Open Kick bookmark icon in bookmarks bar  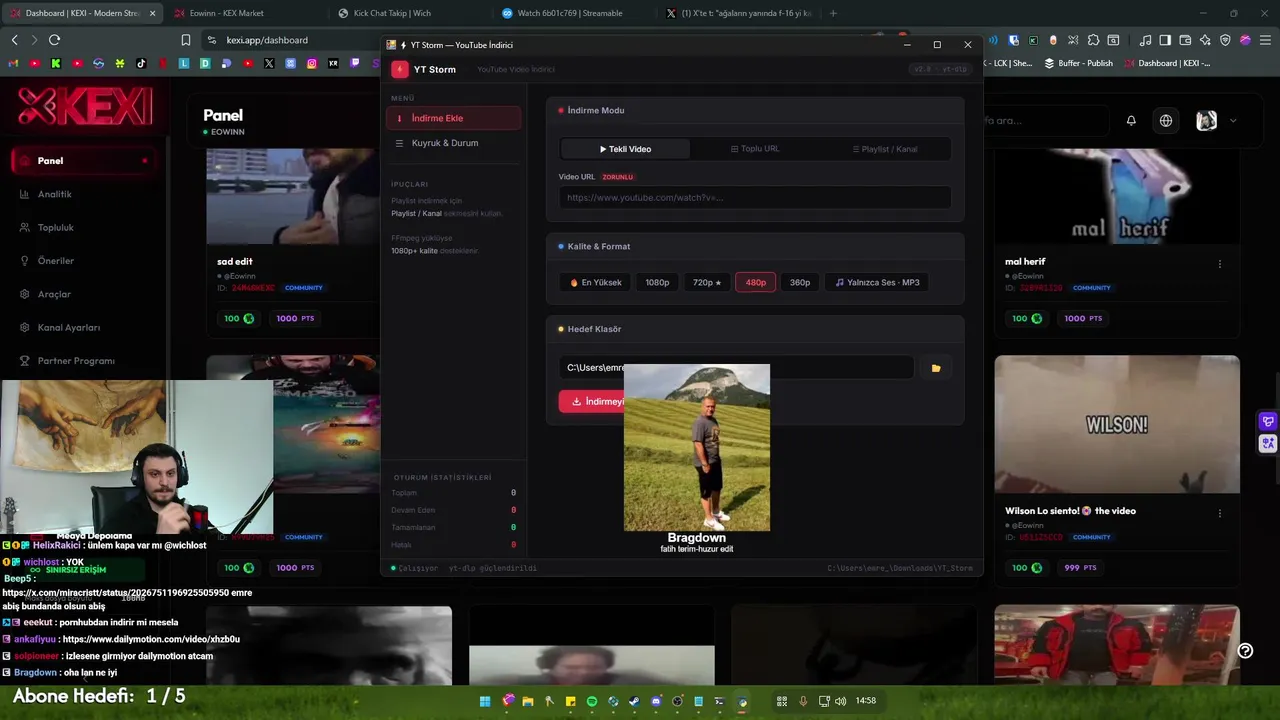click(56, 63)
